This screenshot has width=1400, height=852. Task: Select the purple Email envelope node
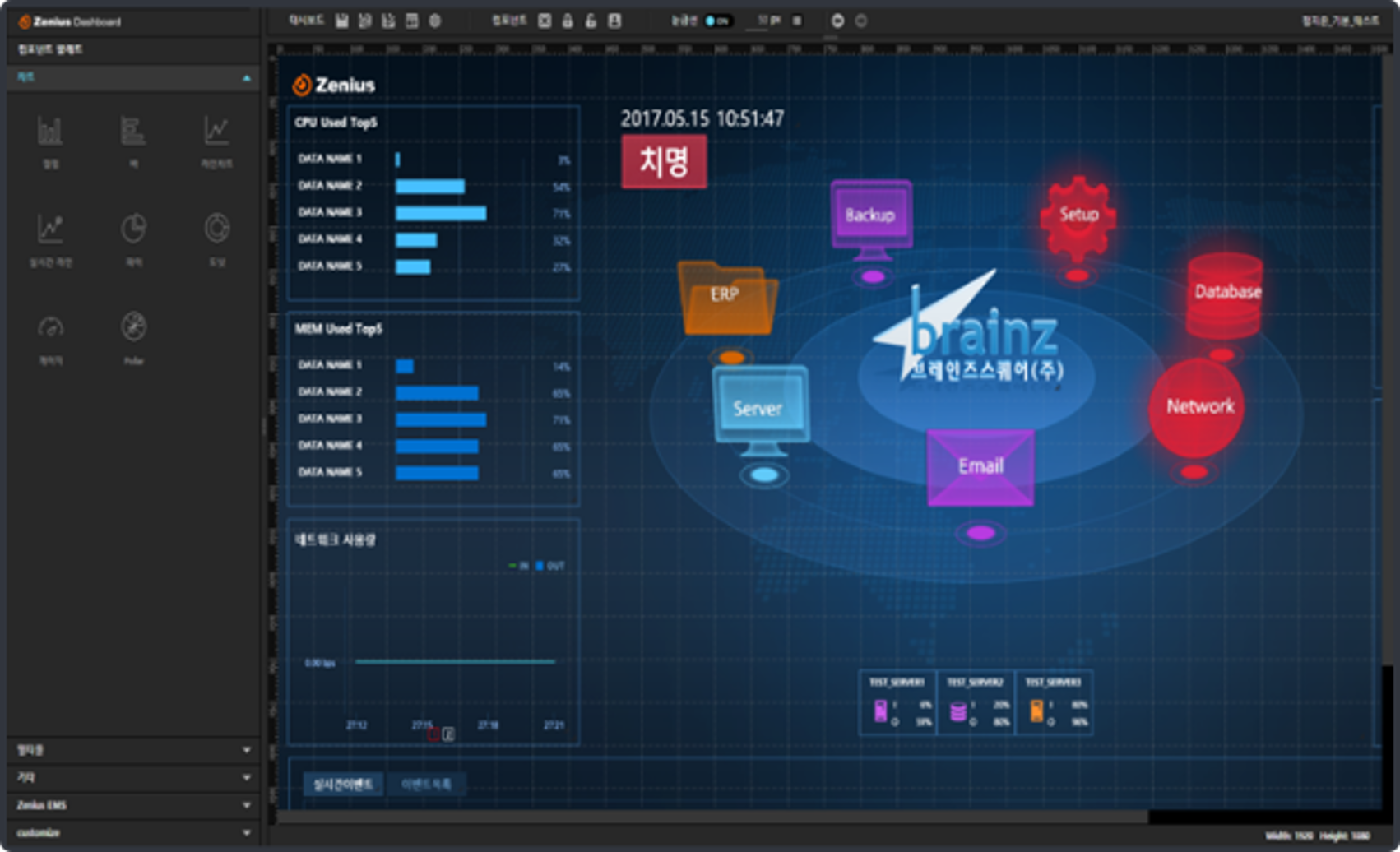980,467
